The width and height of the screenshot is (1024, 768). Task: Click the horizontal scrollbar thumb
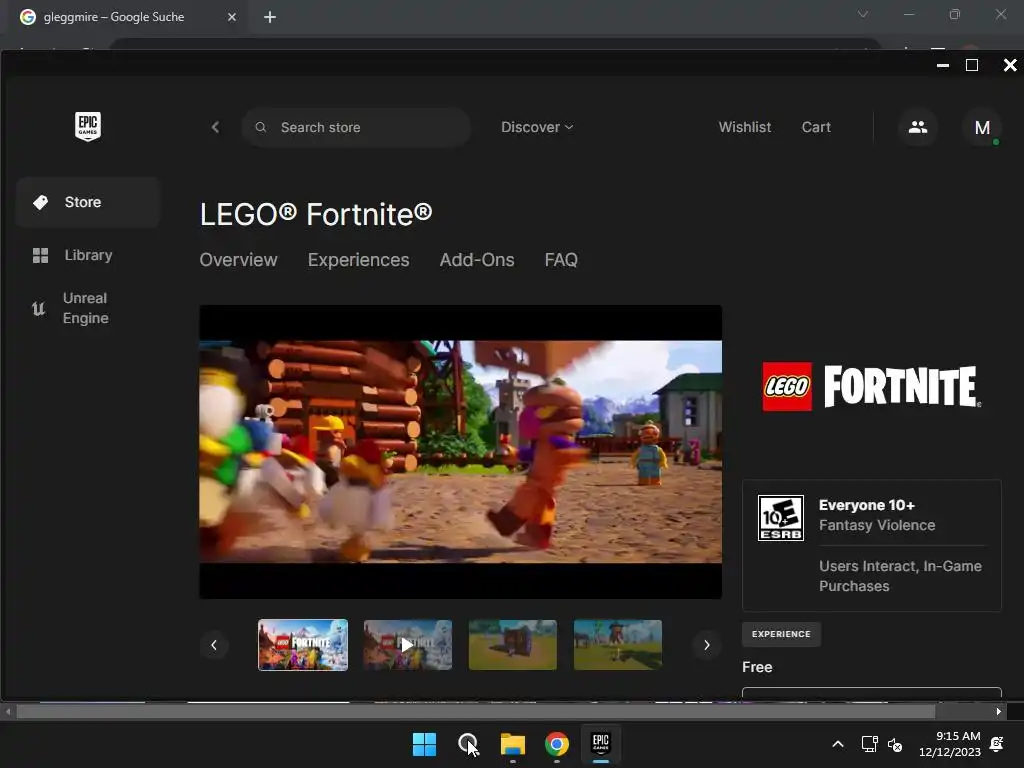point(475,712)
